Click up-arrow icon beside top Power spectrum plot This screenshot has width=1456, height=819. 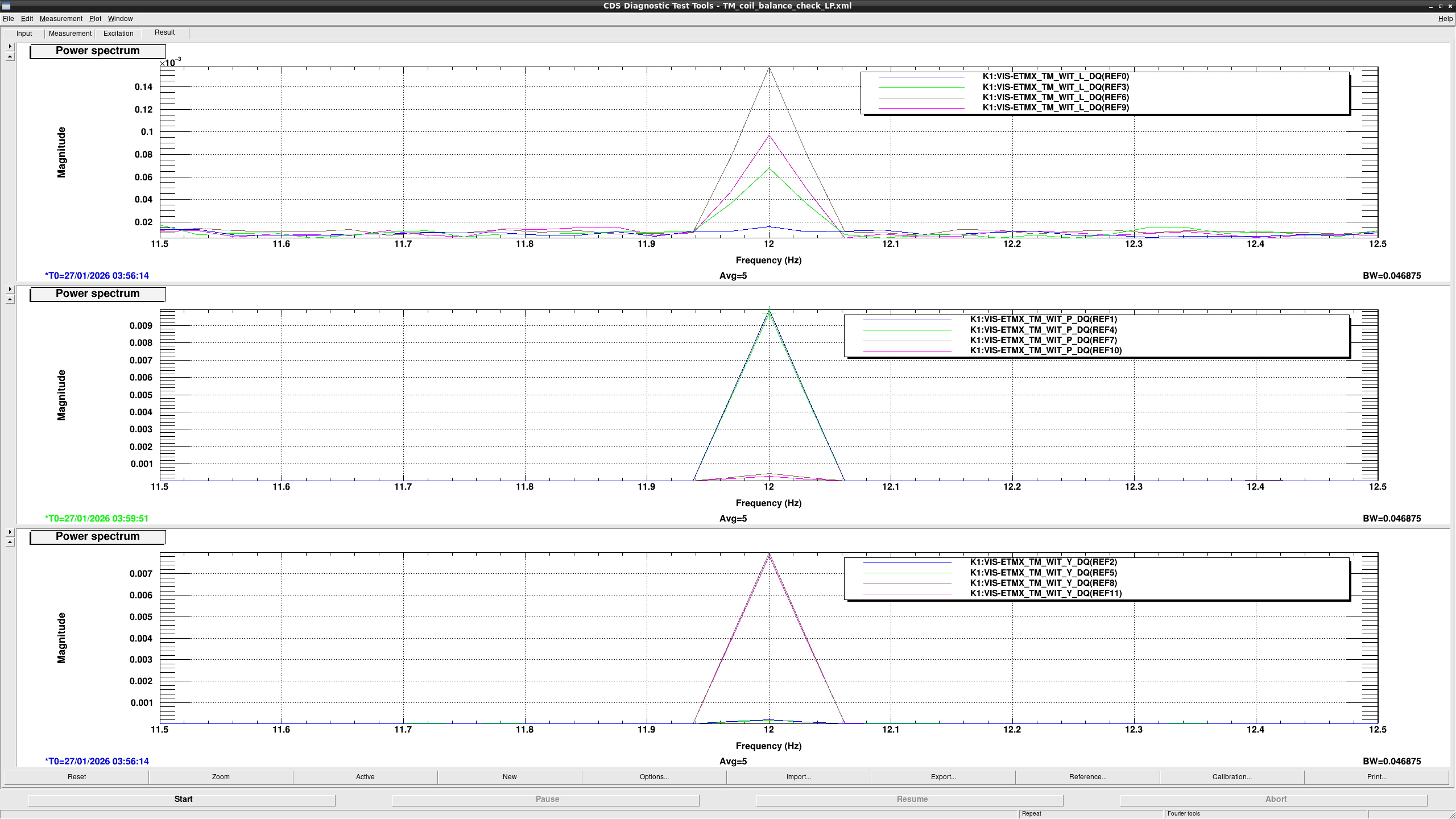pos(10,56)
